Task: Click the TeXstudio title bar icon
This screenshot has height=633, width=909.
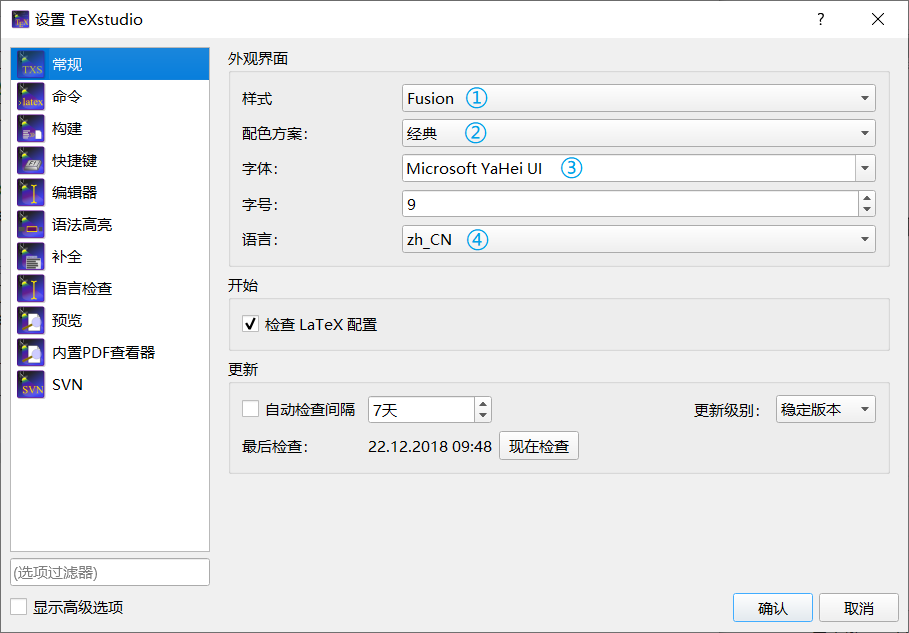Action: [20, 19]
